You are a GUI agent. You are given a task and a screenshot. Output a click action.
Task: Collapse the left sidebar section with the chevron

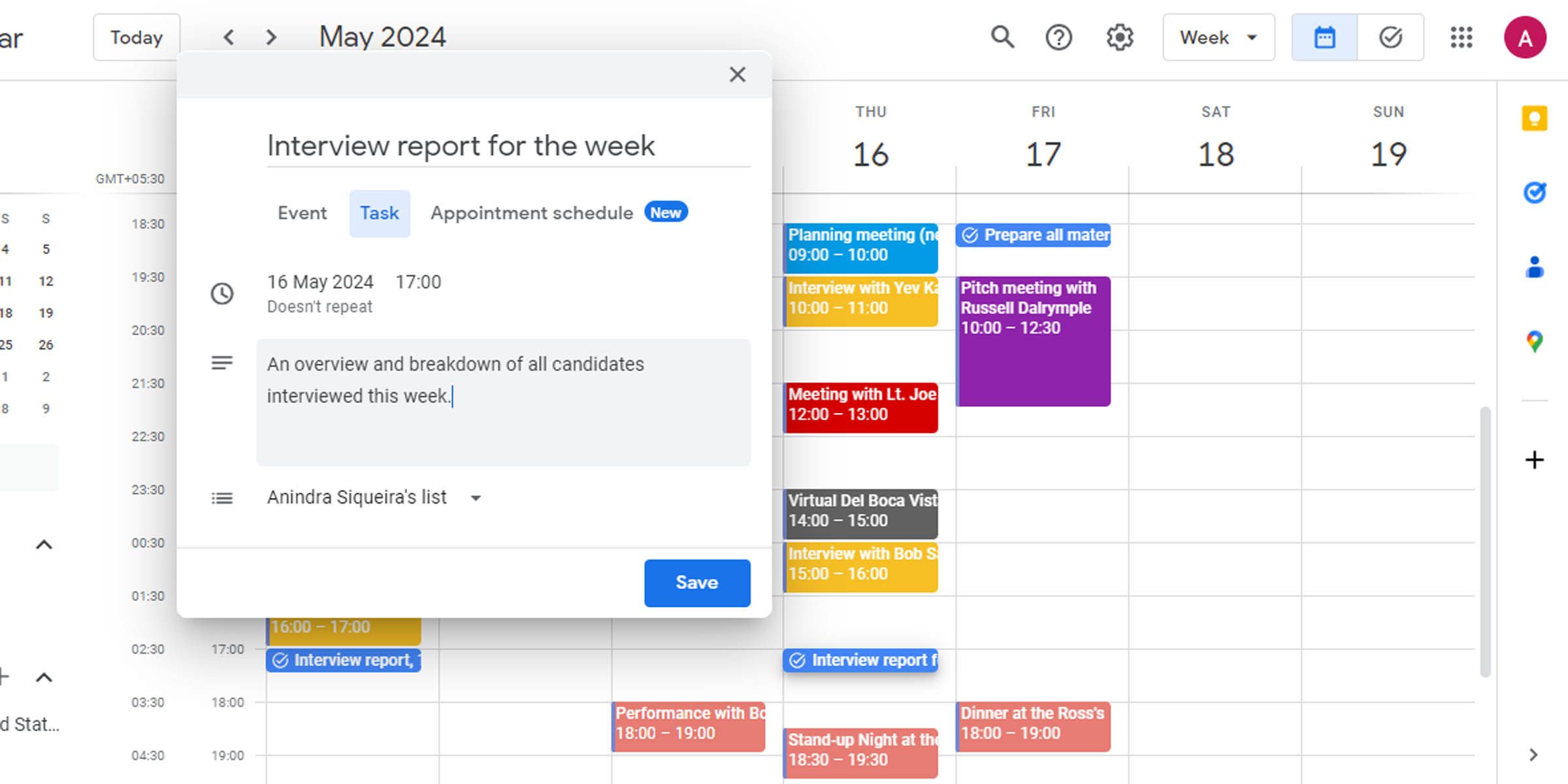(x=44, y=544)
